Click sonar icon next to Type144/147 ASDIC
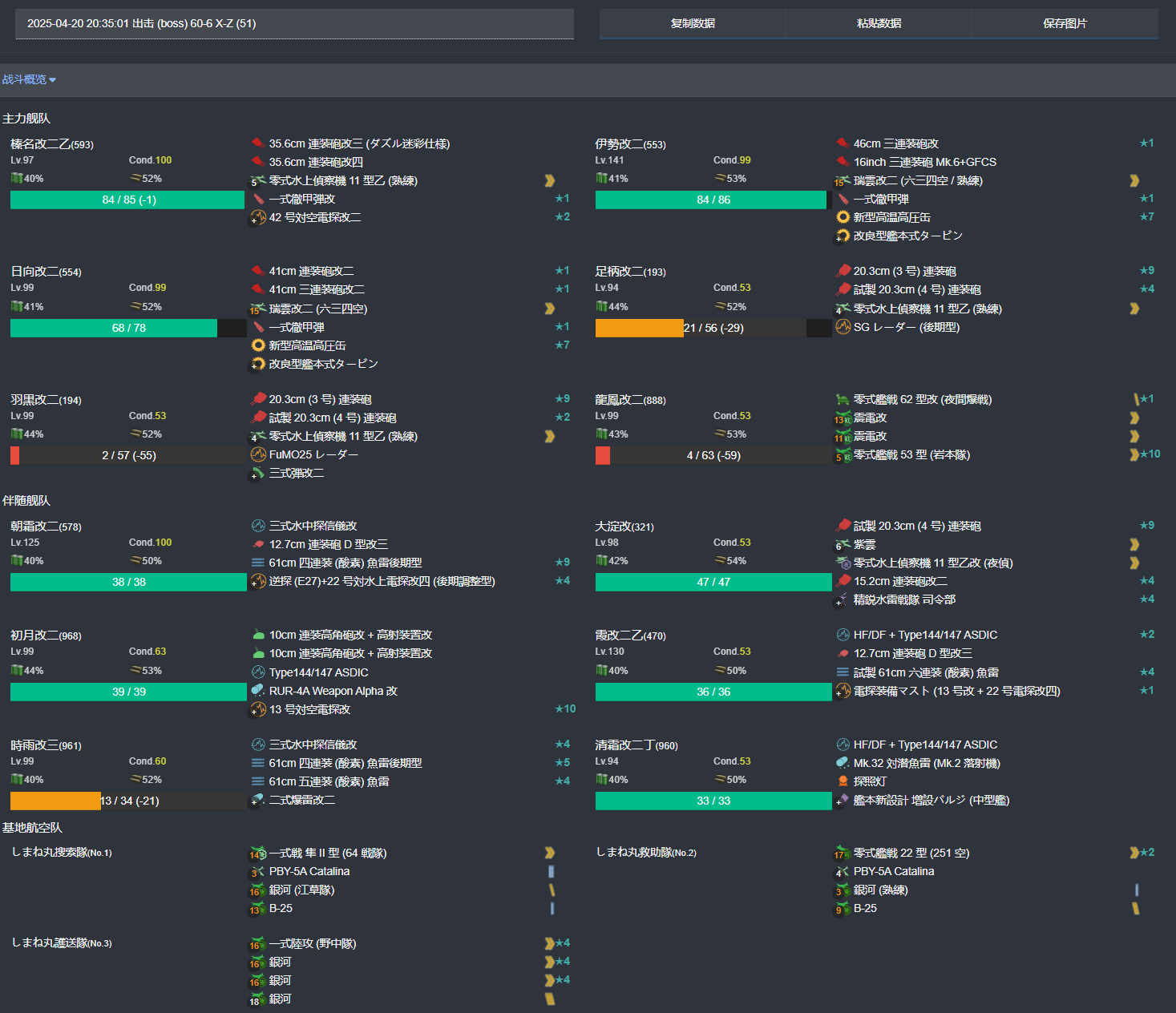This screenshot has height=1013, width=1176. 258,672
